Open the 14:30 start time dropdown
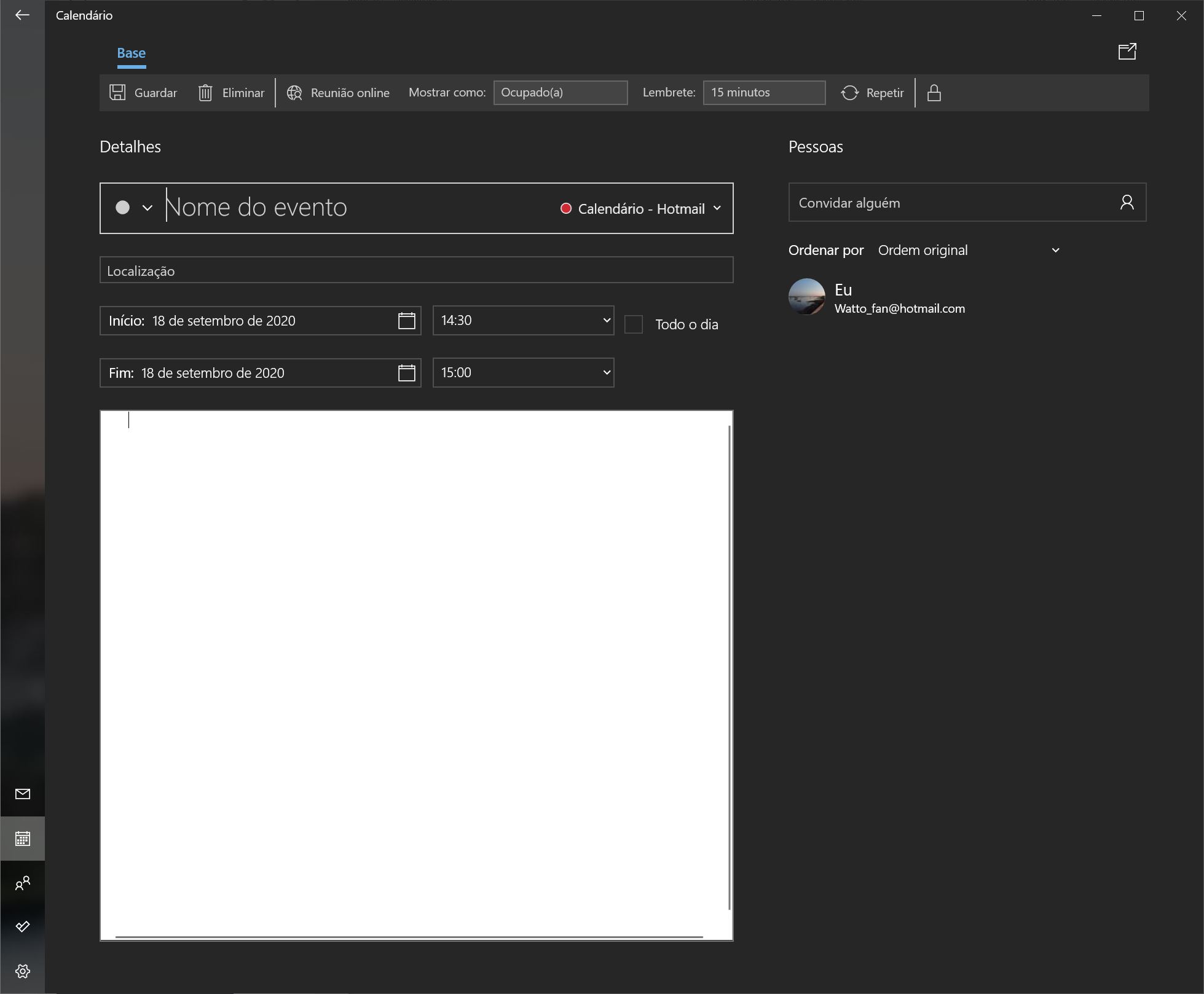Image resolution: width=1204 pixels, height=994 pixels. 524,320
